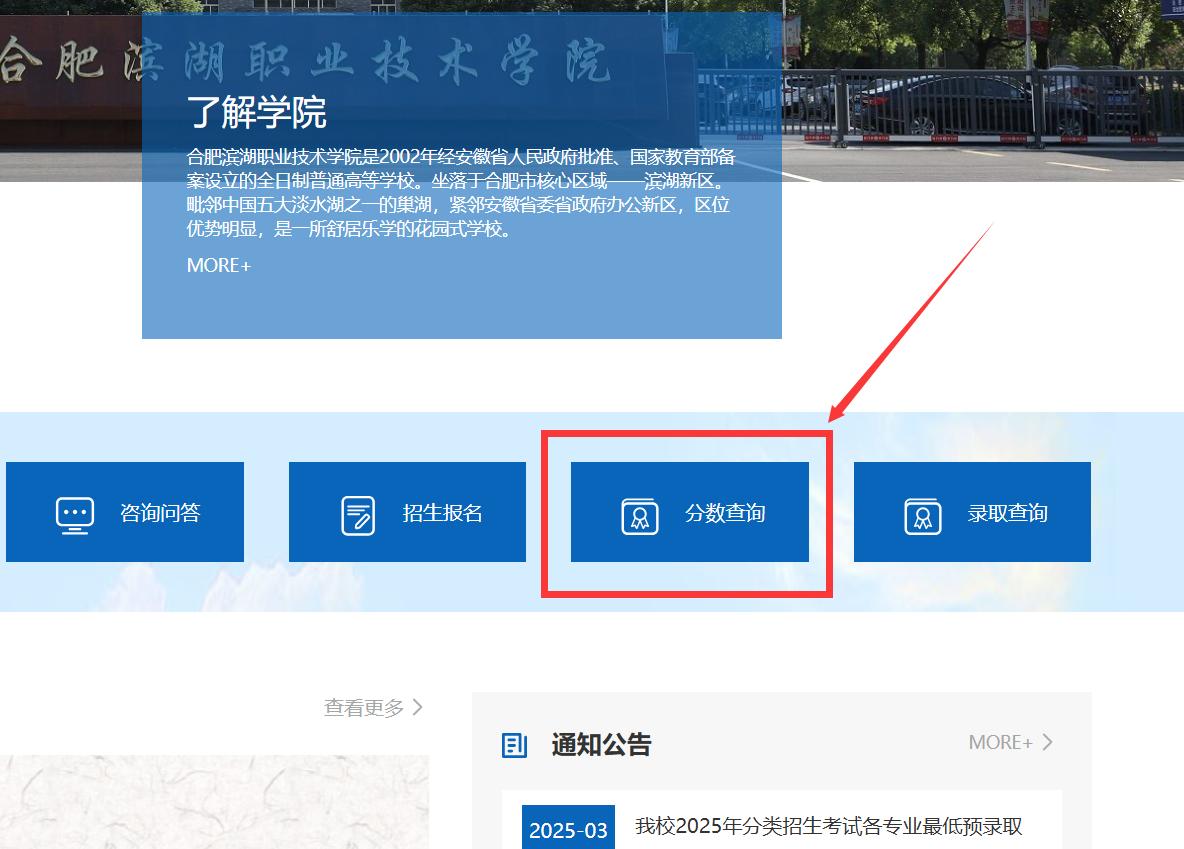The height and width of the screenshot is (849, 1184).
Task: Click the 招生报名 notepad pencil icon
Action: [358, 515]
